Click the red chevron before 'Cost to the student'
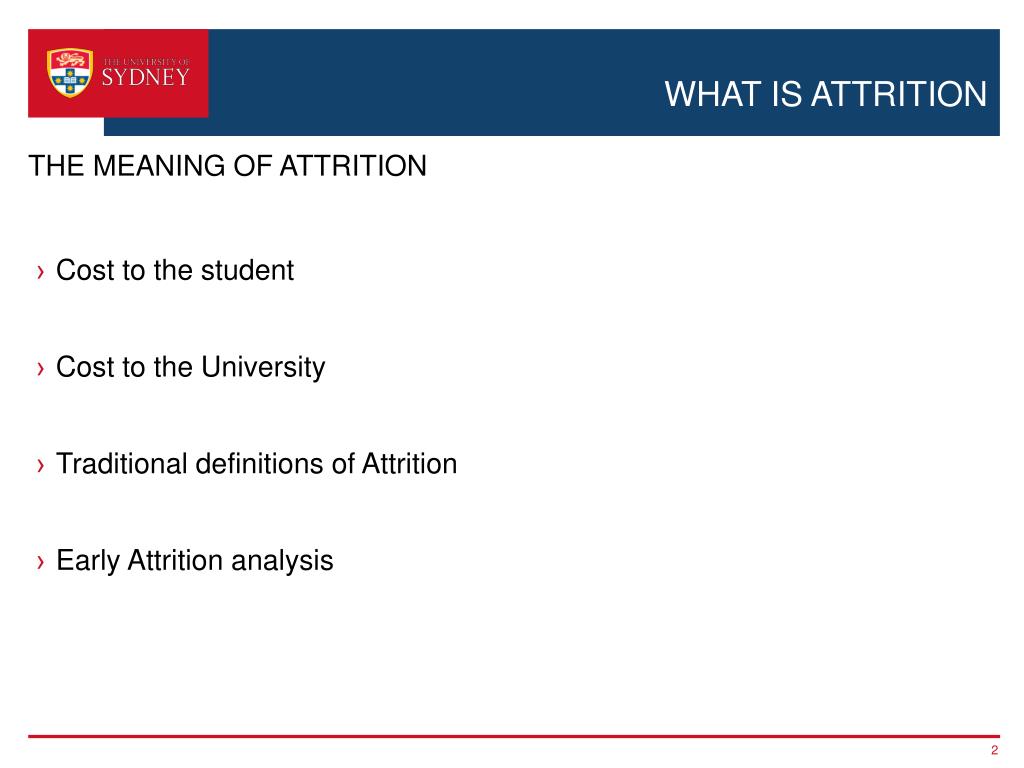Image resolution: width=1024 pixels, height=768 pixels. [40, 272]
